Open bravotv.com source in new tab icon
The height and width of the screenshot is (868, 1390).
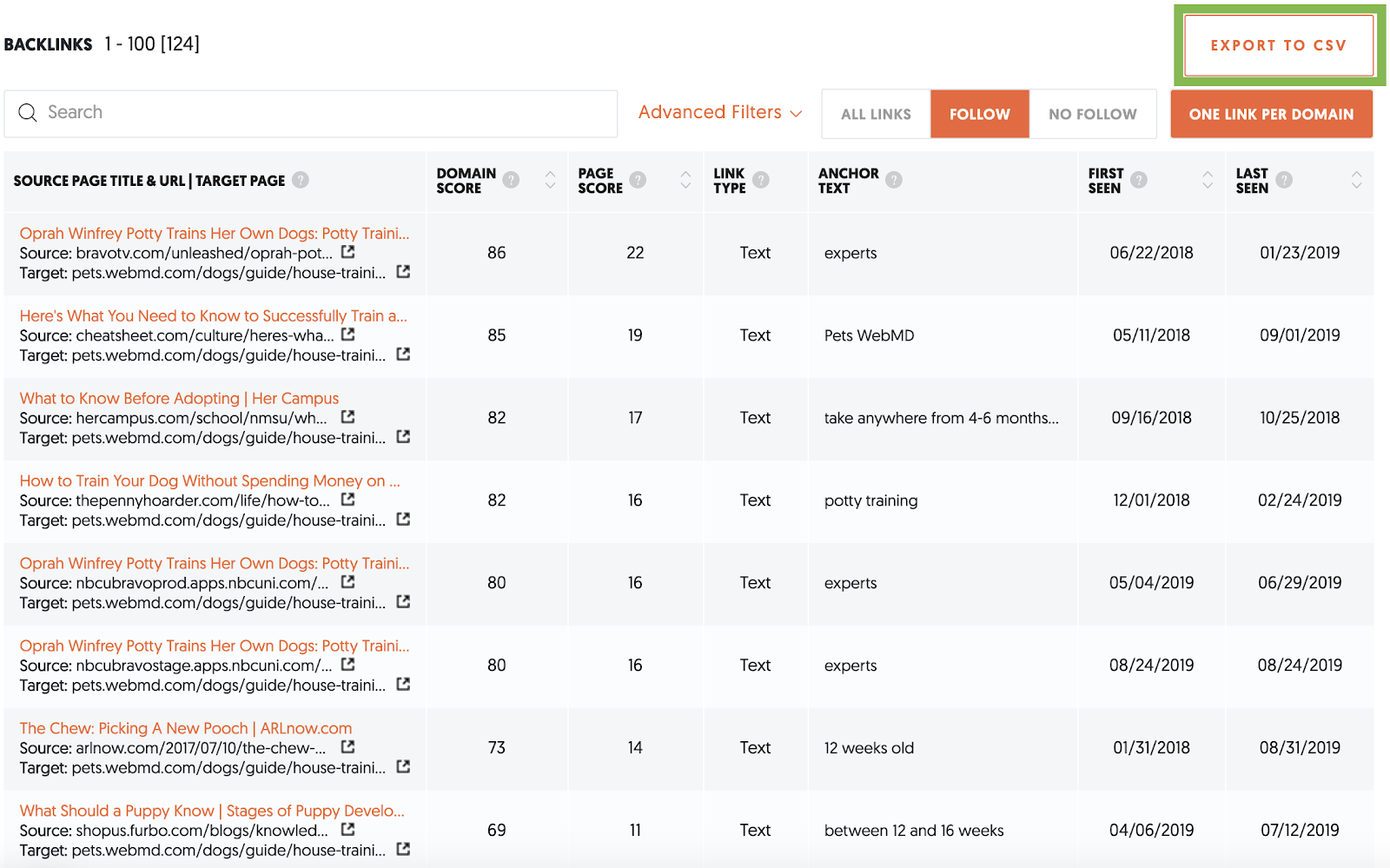pos(348,252)
